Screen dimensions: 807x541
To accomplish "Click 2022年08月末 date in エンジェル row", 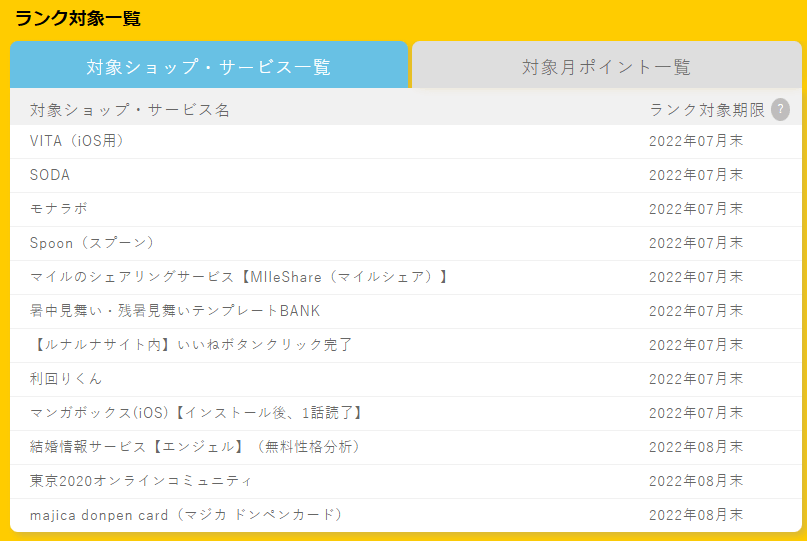I will coord(696,447).
